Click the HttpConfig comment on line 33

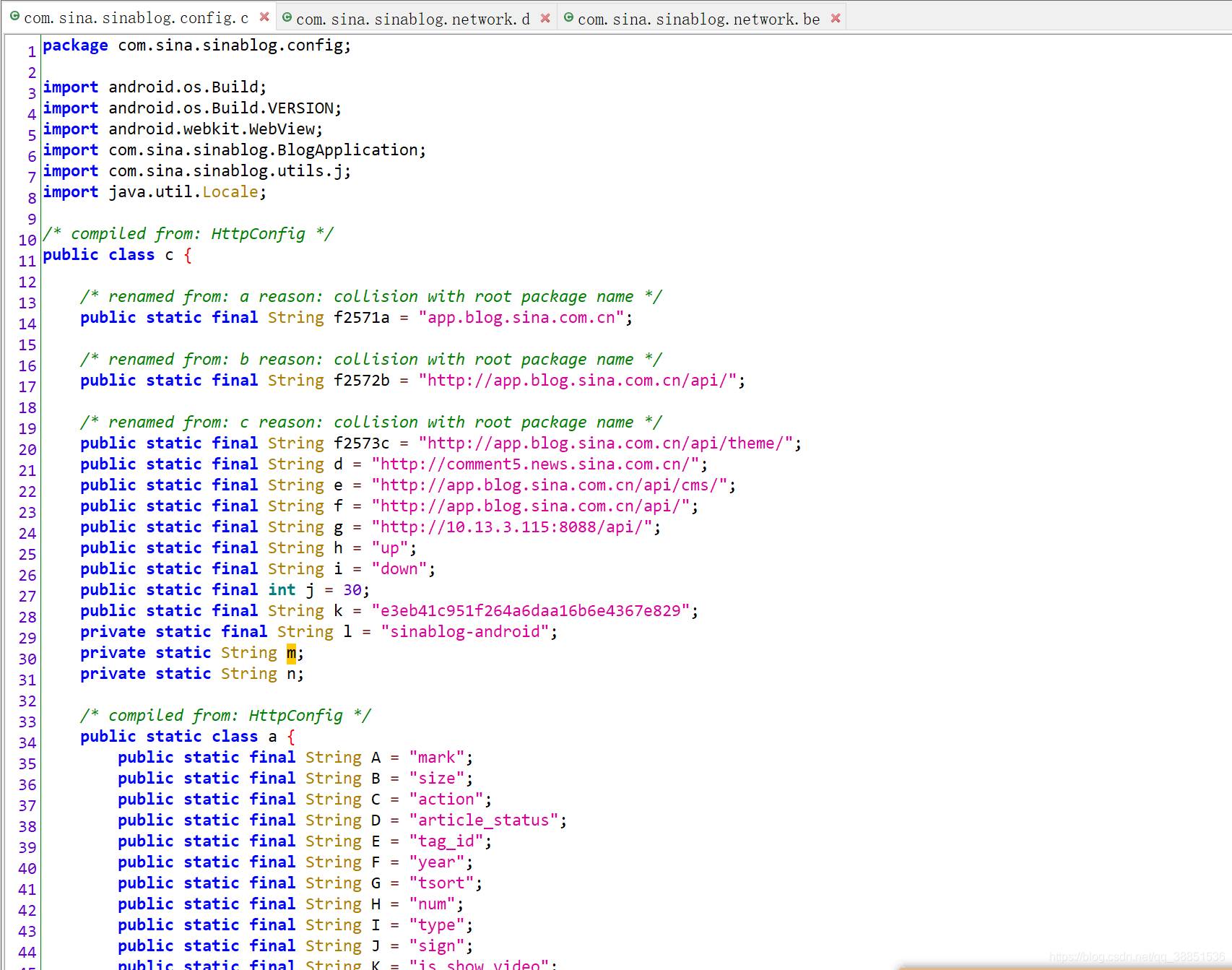(225, 716)
